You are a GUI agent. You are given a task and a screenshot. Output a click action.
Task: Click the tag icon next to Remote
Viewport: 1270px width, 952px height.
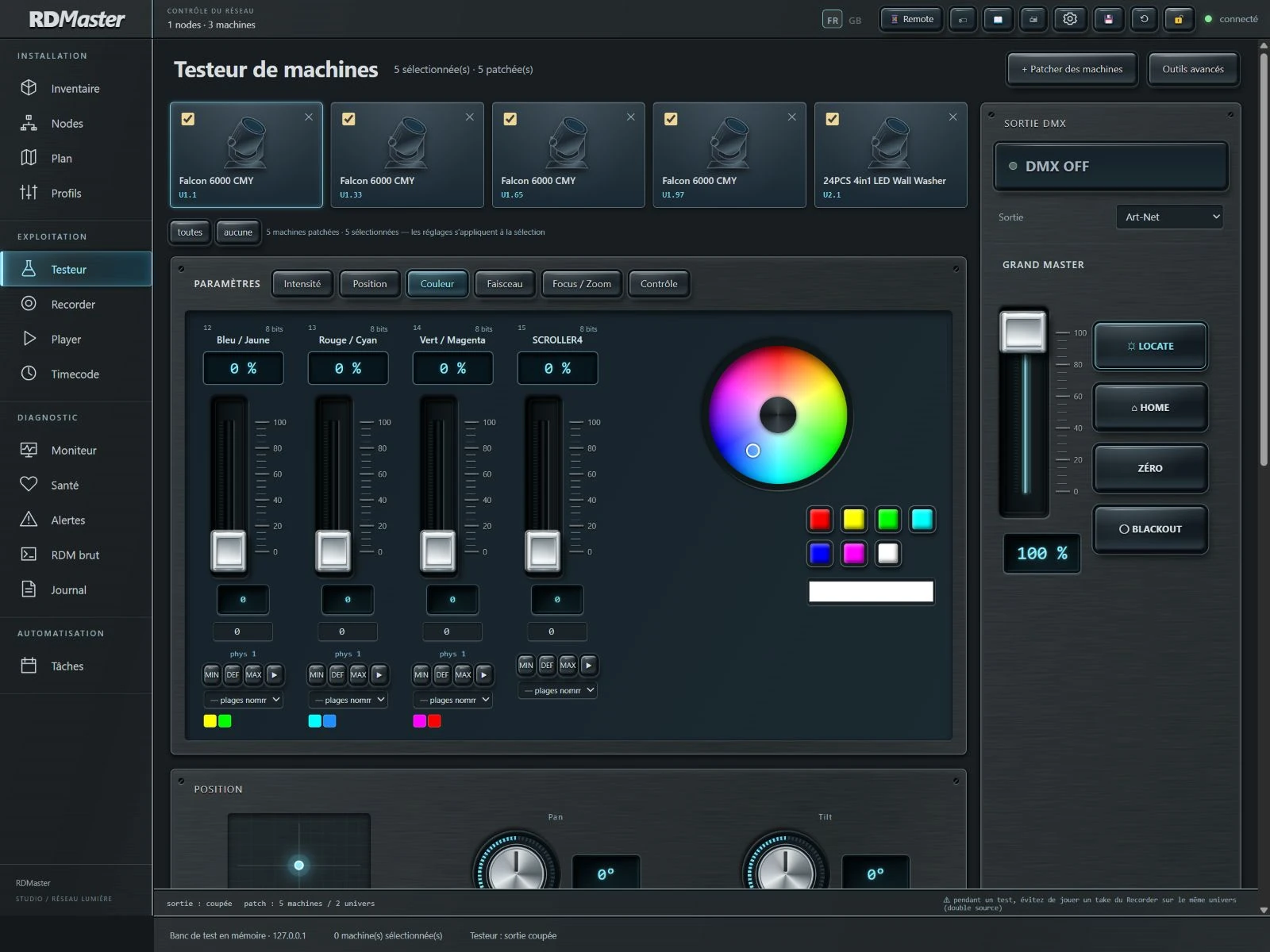[963, 19]
